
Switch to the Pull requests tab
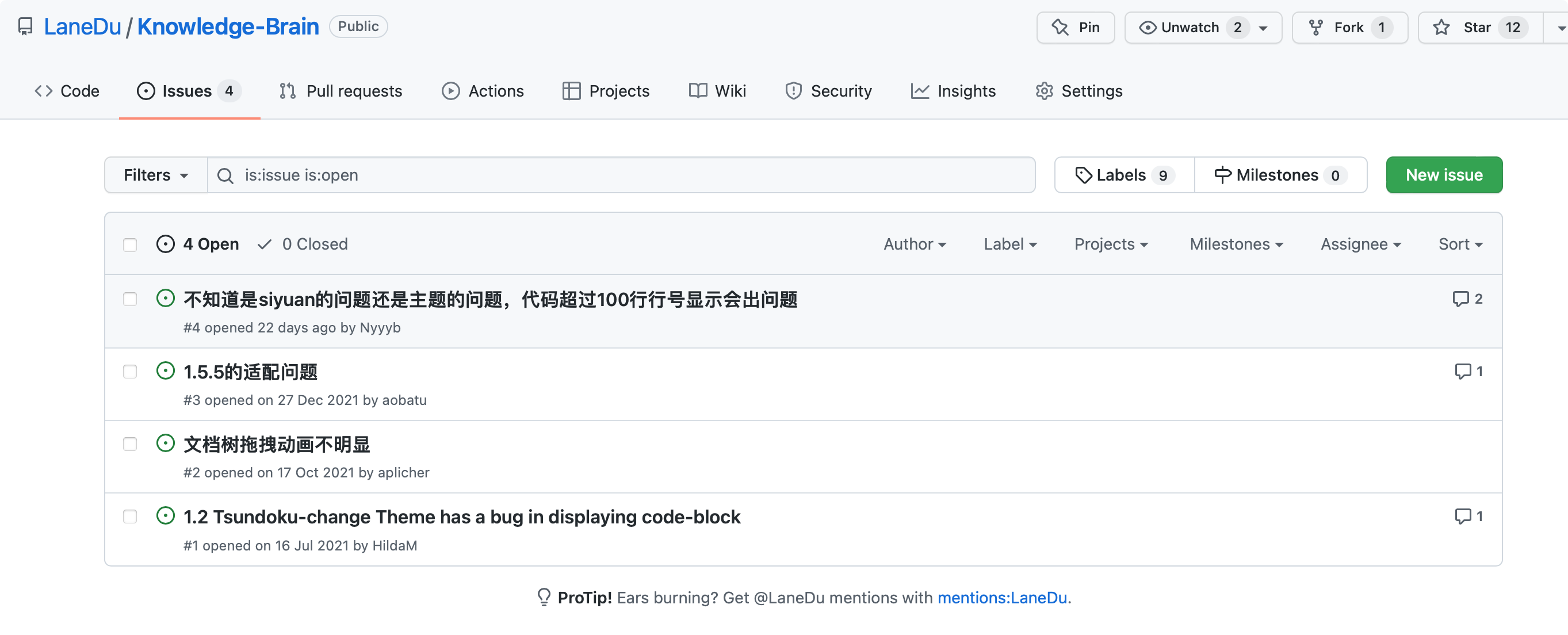[341, 91]
